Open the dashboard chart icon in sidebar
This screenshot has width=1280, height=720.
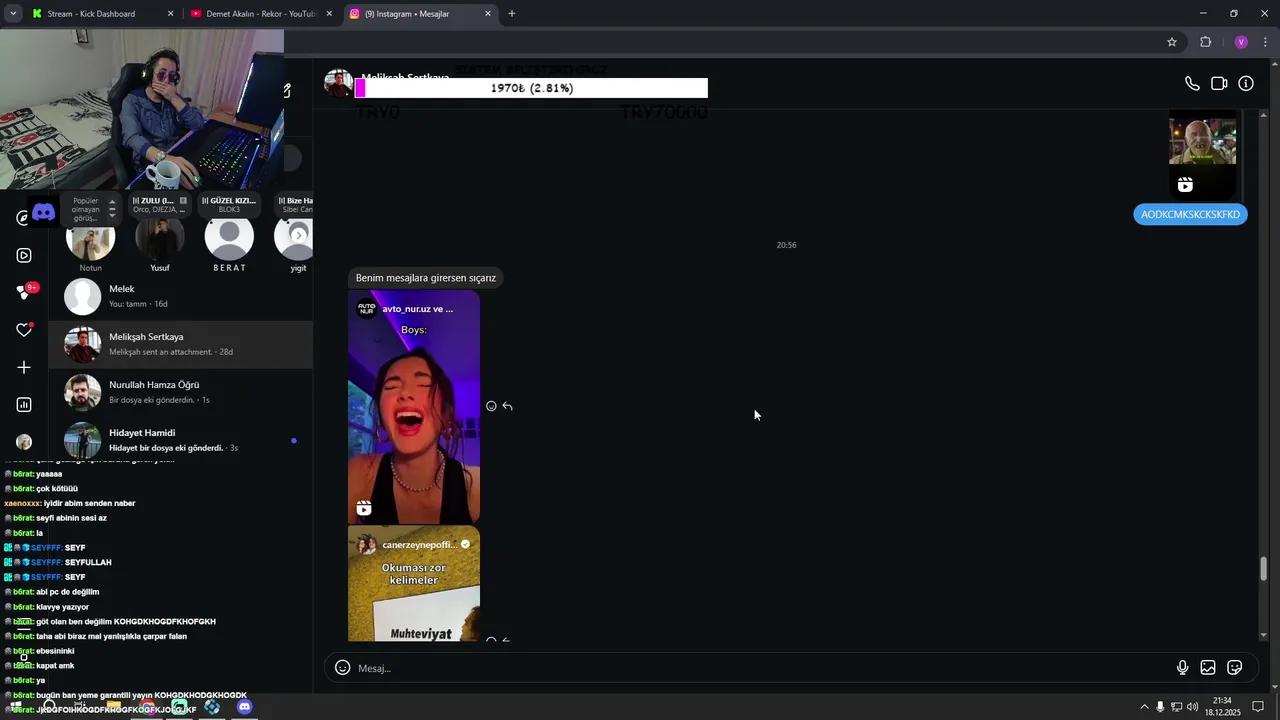click(24, 405)
